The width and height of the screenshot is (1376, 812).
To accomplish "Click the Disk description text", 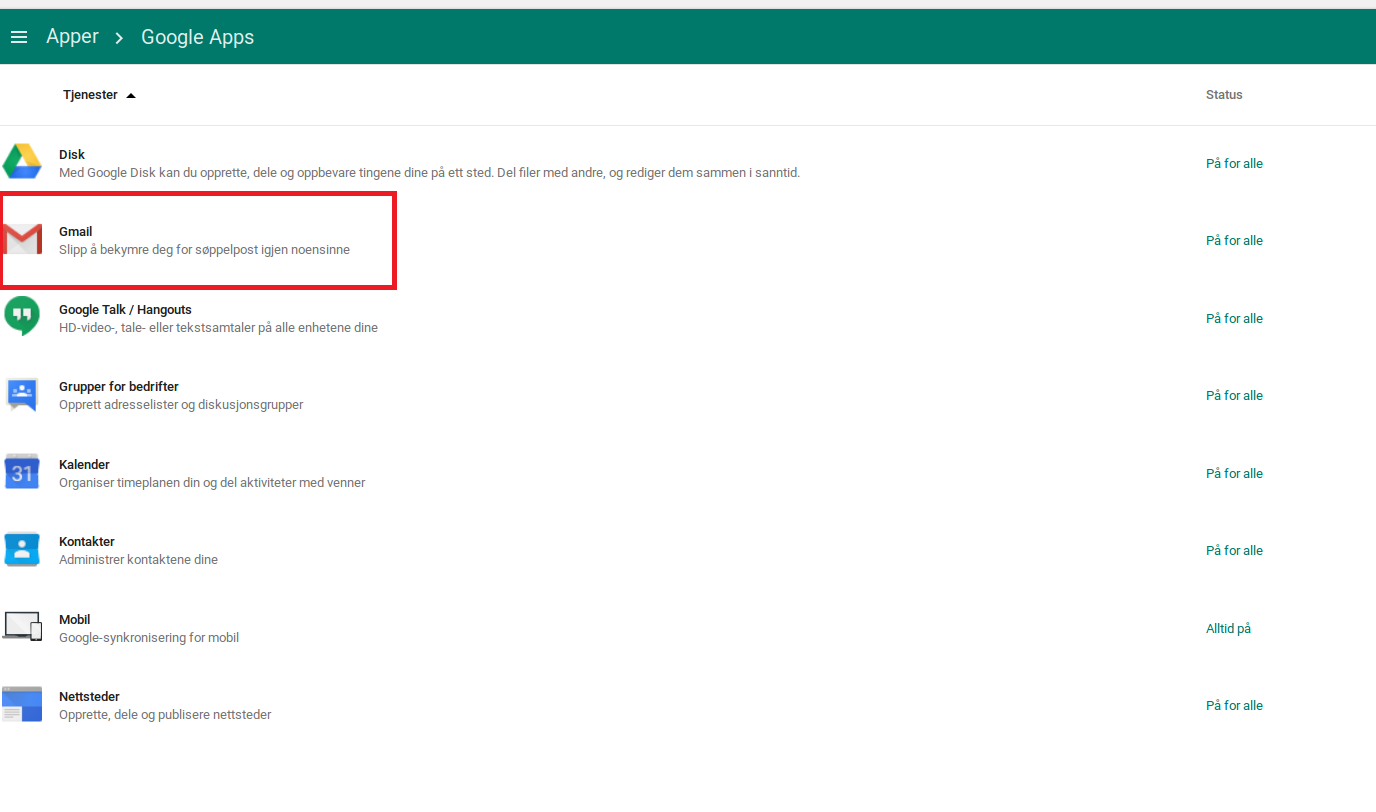I will (x=429, y=173).
